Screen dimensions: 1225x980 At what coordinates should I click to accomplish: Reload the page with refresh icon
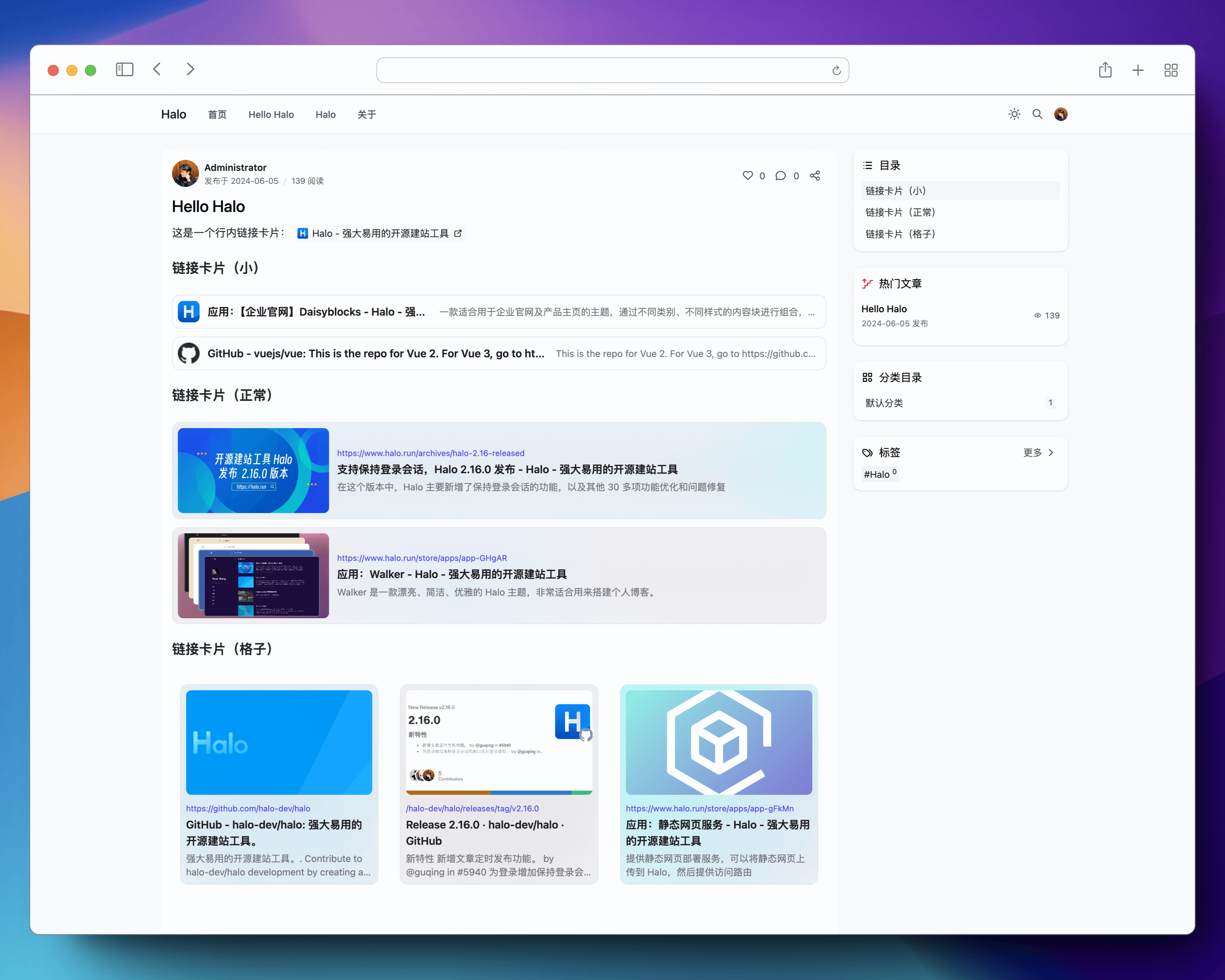pyautogui.click(x=836, y=71)
